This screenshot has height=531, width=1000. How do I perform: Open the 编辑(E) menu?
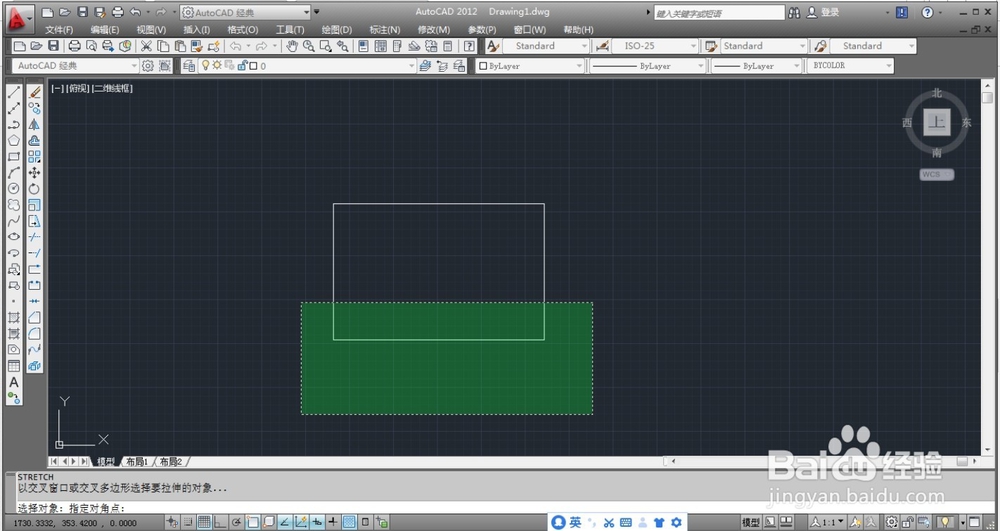click(105, 29)
